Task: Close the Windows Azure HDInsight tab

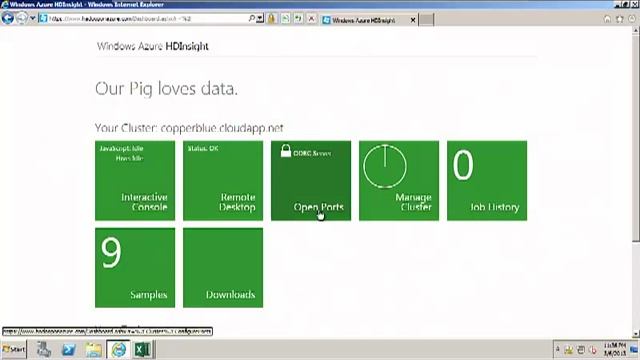Action: [x=413, y=20]
